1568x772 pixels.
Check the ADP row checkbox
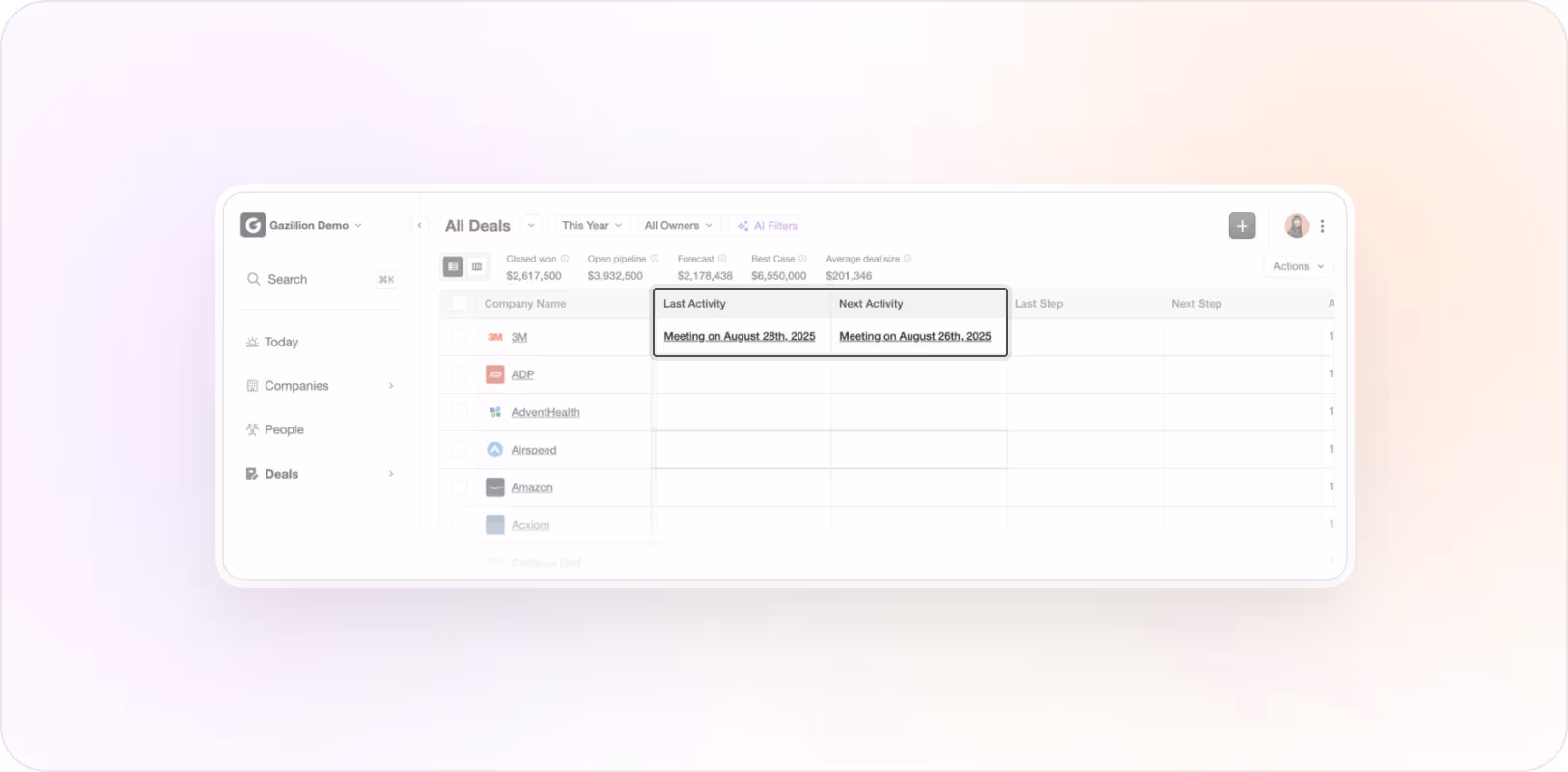click(x=460, y=374)
